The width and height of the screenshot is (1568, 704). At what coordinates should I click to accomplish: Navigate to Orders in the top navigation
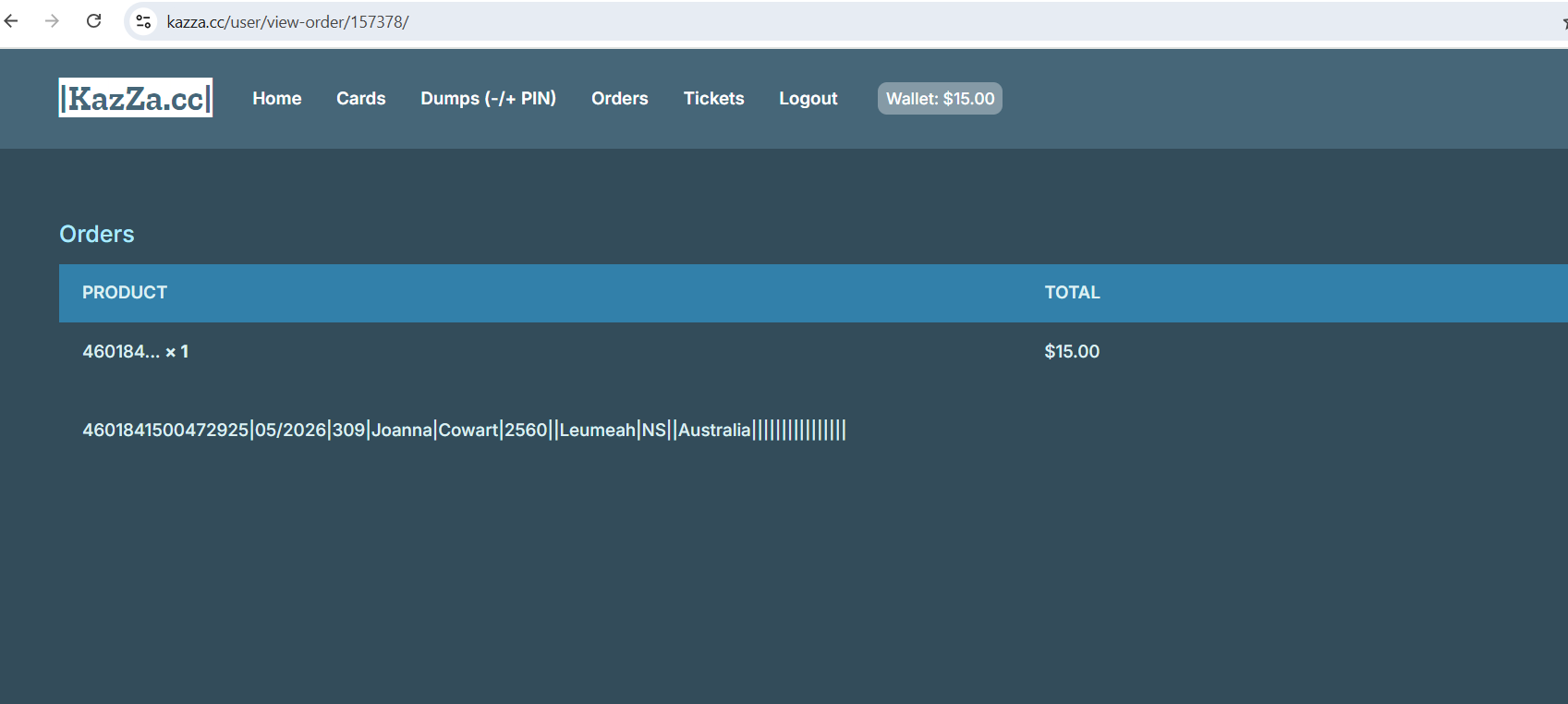tap(619, 99)
